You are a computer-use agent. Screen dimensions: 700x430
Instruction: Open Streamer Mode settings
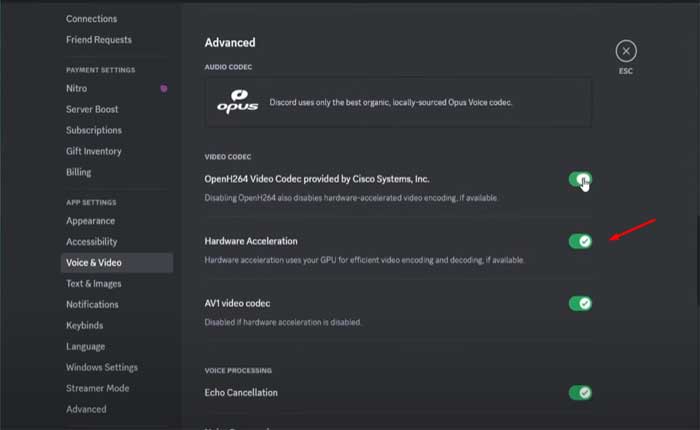(97, 388)
